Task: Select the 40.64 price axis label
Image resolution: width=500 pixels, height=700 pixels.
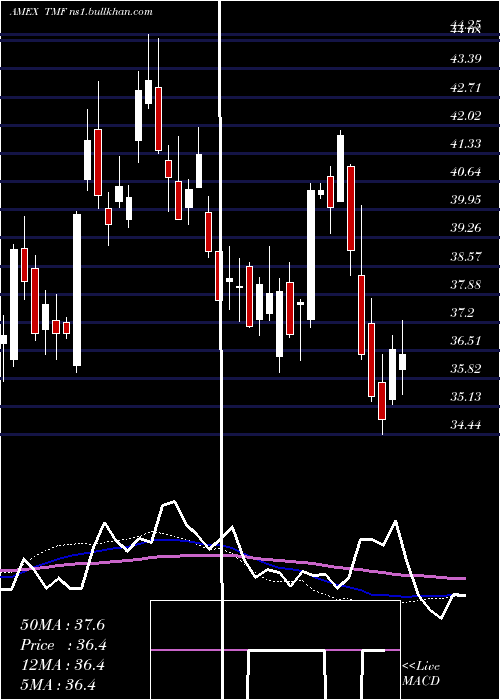Action: point(466,171)
